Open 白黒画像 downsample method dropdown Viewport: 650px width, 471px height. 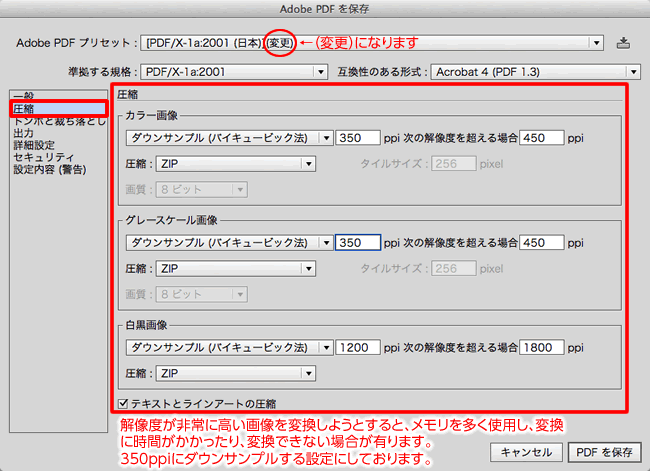229,347
